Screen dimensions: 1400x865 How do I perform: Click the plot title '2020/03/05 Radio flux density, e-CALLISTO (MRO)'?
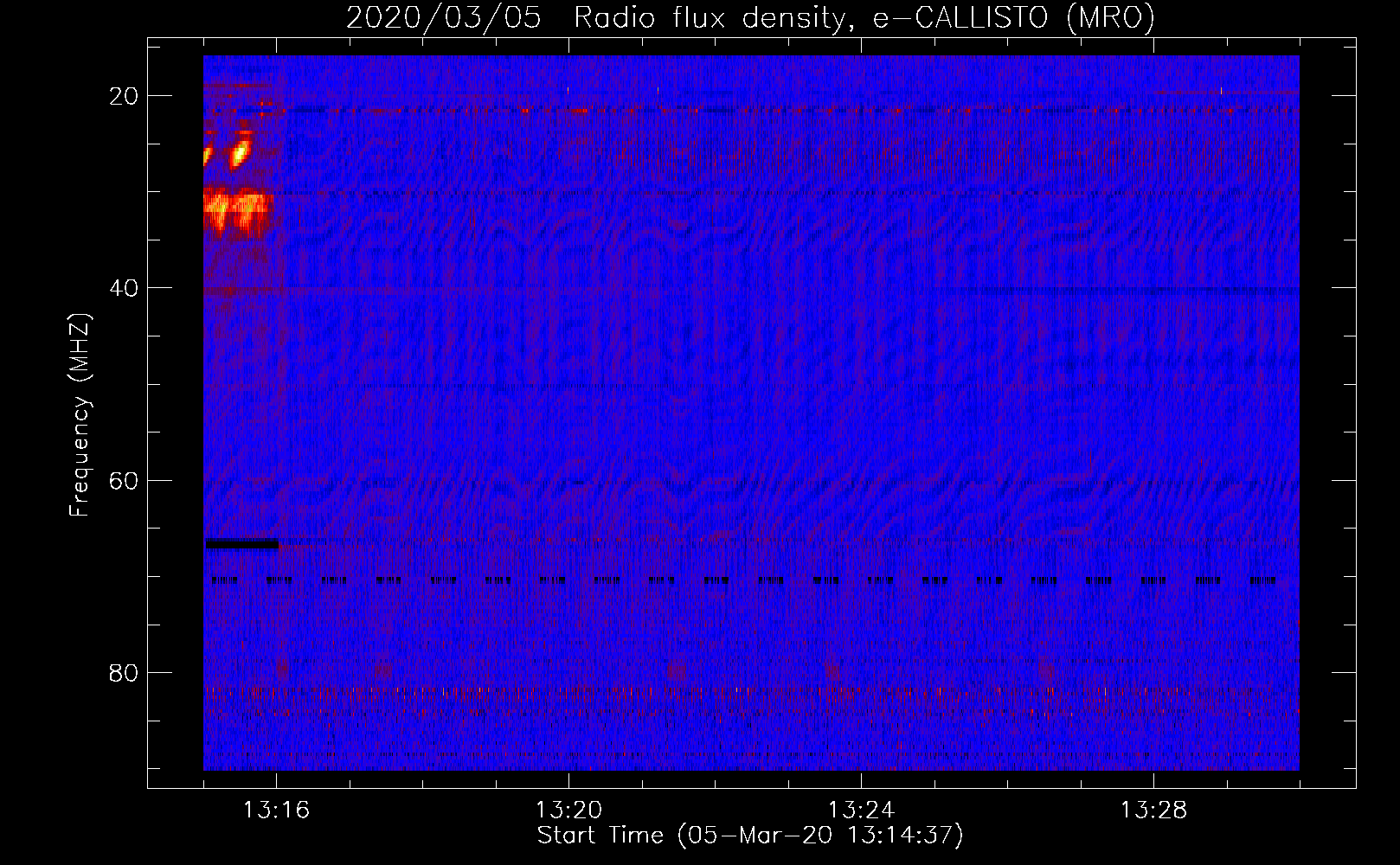(x=750, y=17)
